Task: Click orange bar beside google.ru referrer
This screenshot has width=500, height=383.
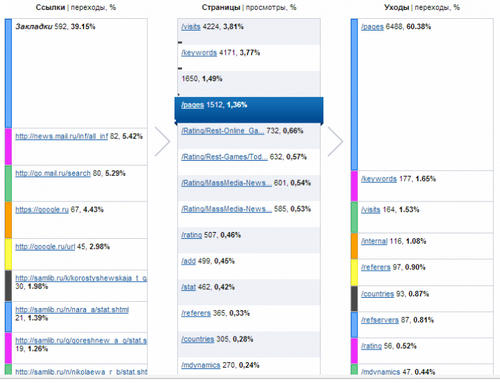Action: (x=8, y=220)
